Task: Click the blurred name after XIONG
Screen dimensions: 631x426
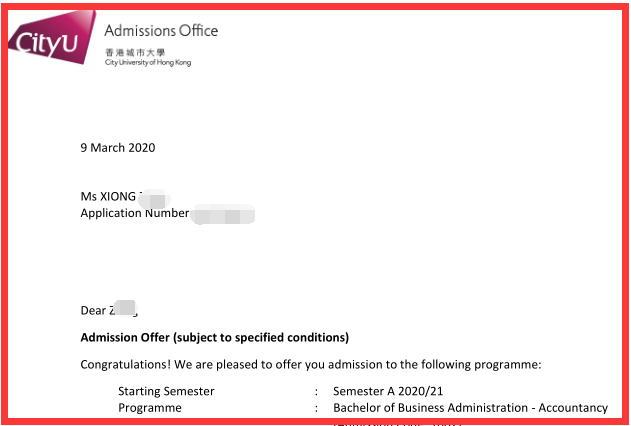Action: coord(154,196)
